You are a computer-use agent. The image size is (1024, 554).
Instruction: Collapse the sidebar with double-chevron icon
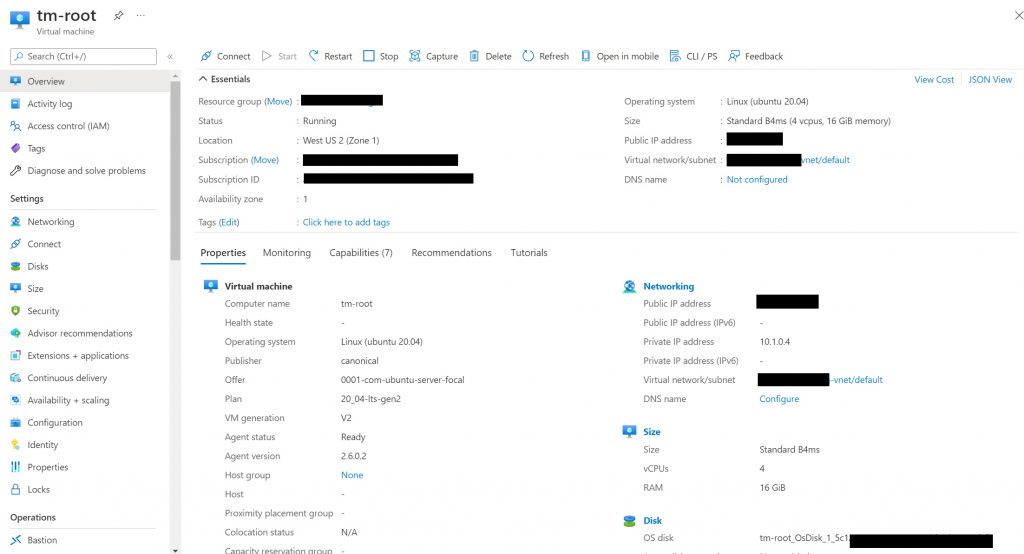pos(170,57)
